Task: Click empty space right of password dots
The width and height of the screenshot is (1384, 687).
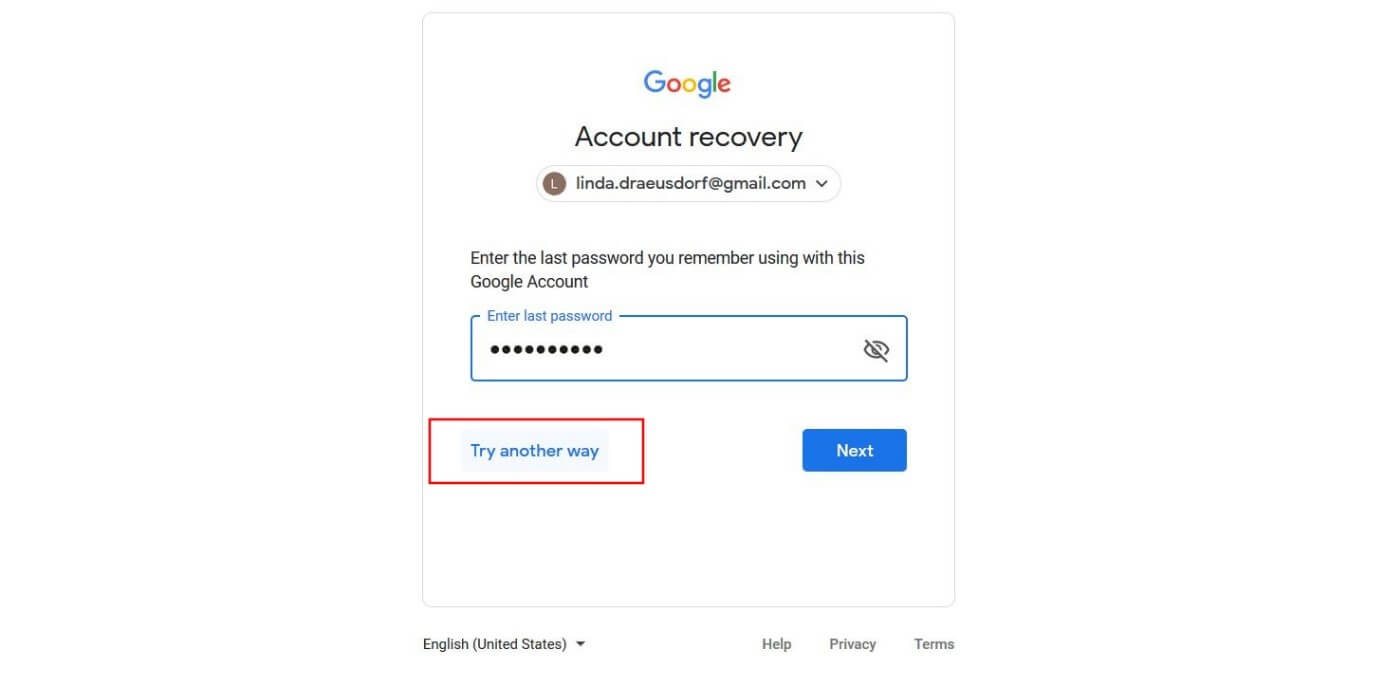Action: pyautogui.click(x=730, y=349)
